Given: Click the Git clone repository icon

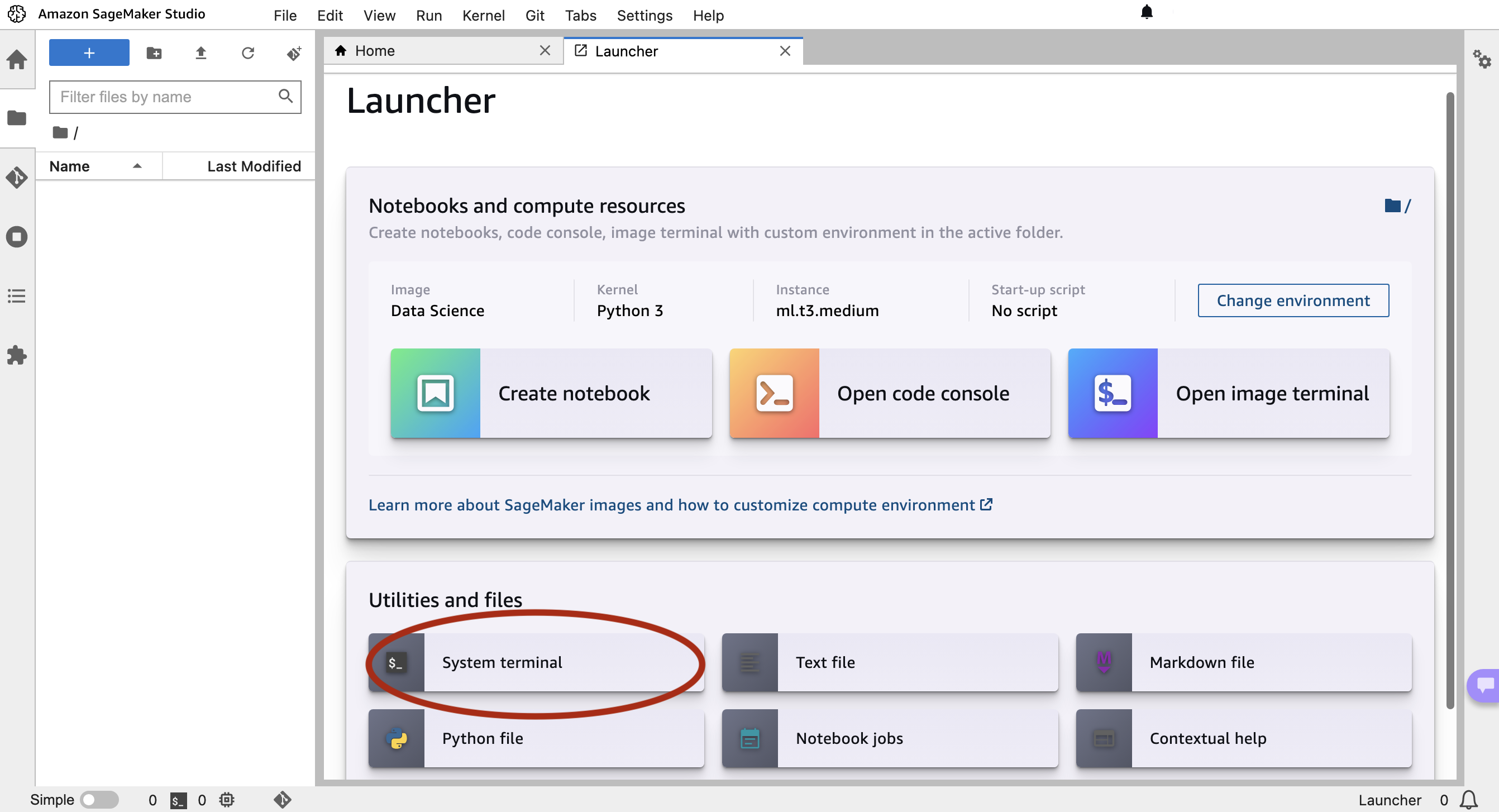Looking at the screenshot, I should click(x=294, y=53).
